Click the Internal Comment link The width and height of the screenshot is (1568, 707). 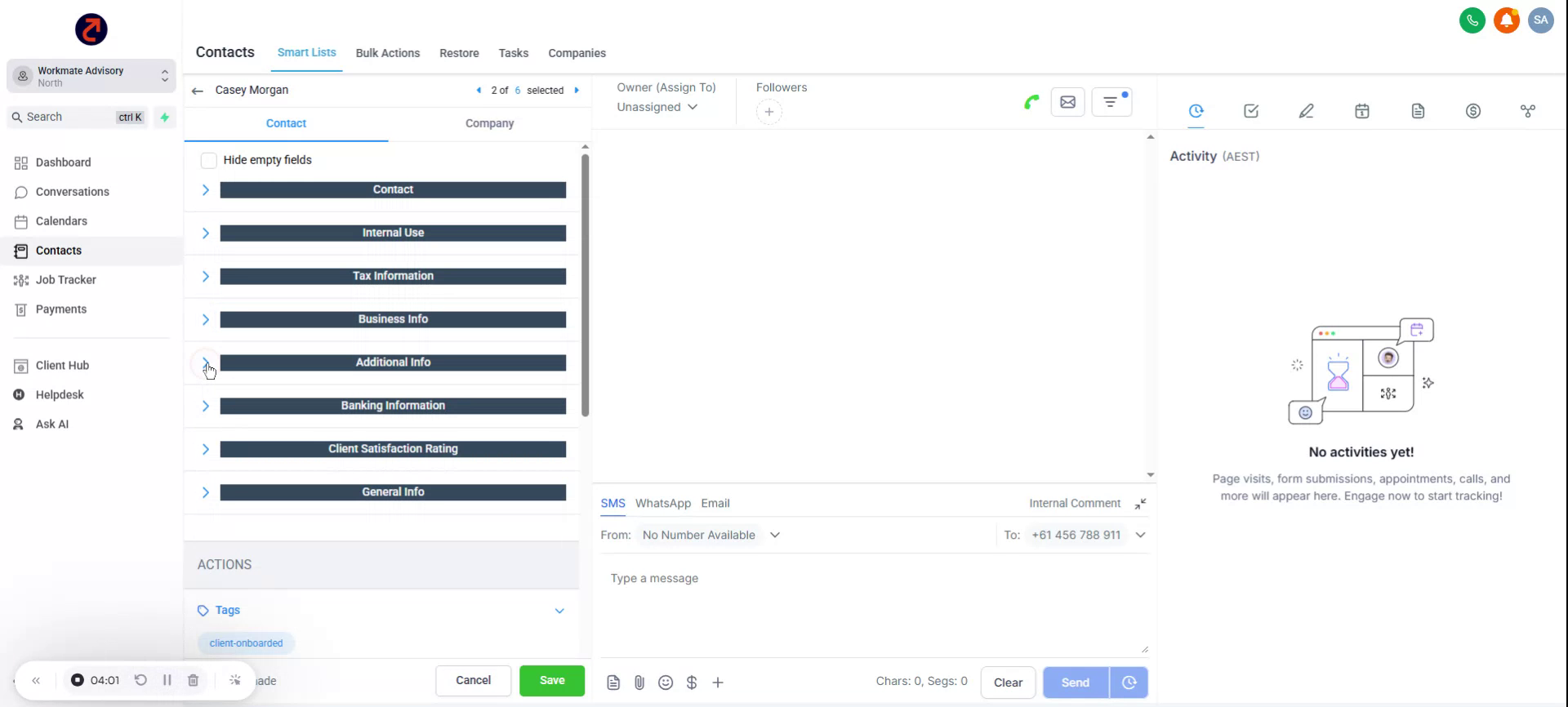(1075, 504)
